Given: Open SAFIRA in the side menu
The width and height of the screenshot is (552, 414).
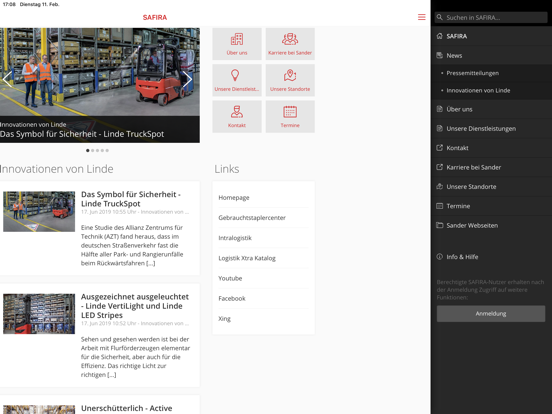Looking at the screenshot, I should (x=491, y=36).
